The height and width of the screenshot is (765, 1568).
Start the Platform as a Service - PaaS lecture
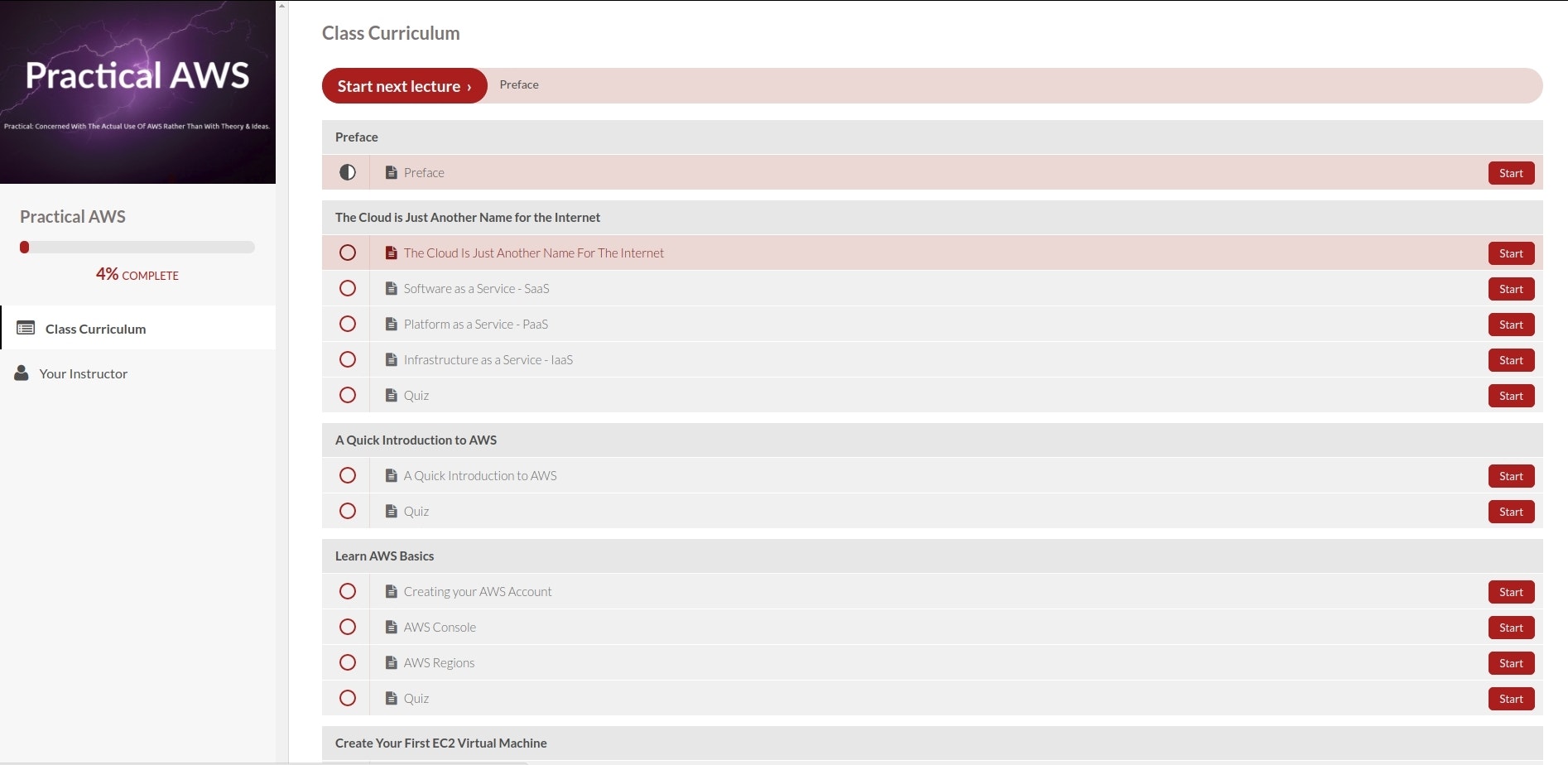point(1511,325)
